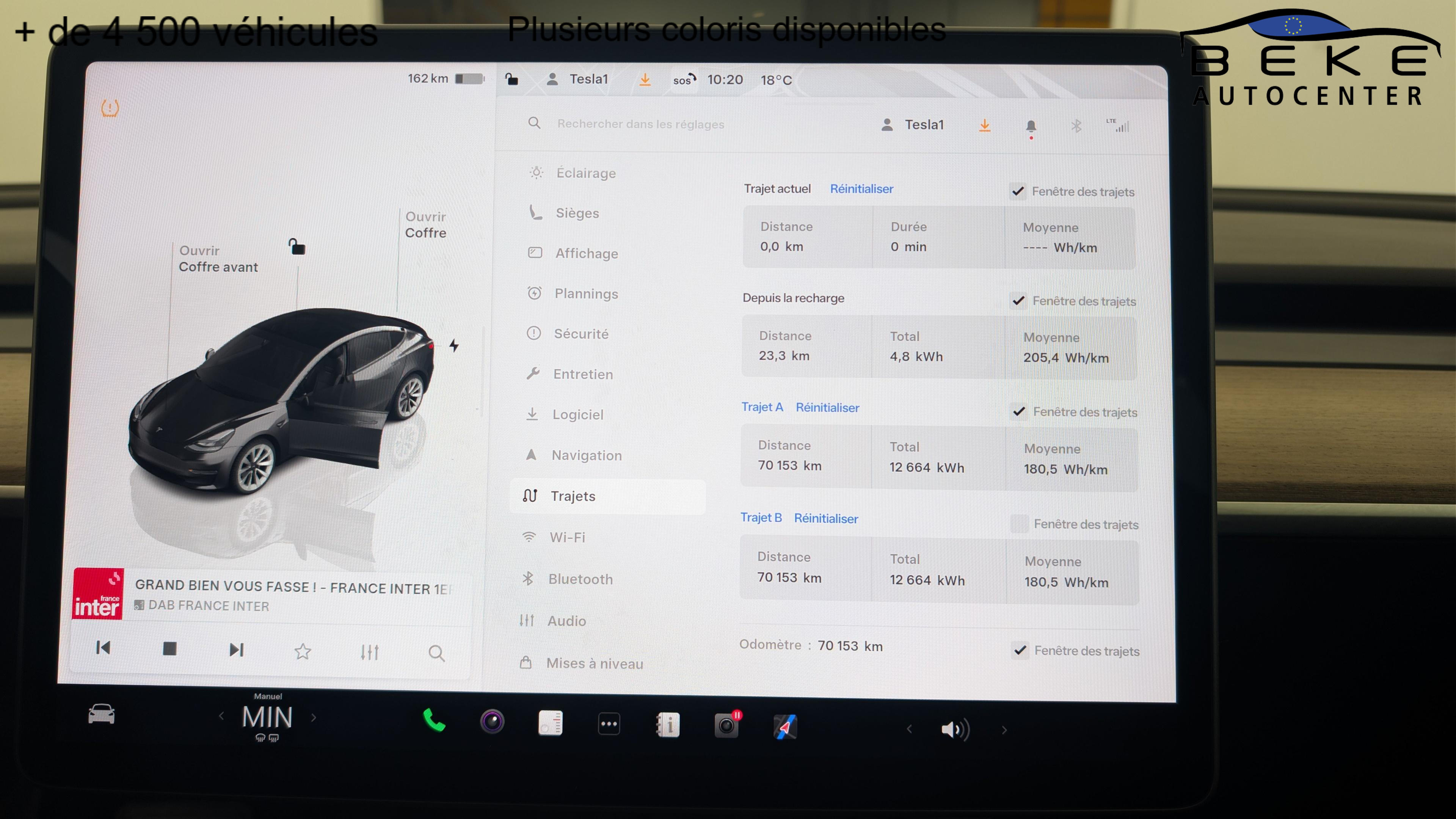This screenshot has width=1456, height=819.
Task: Open the audio equalizer icon in media player
Action: coord(370,652)
